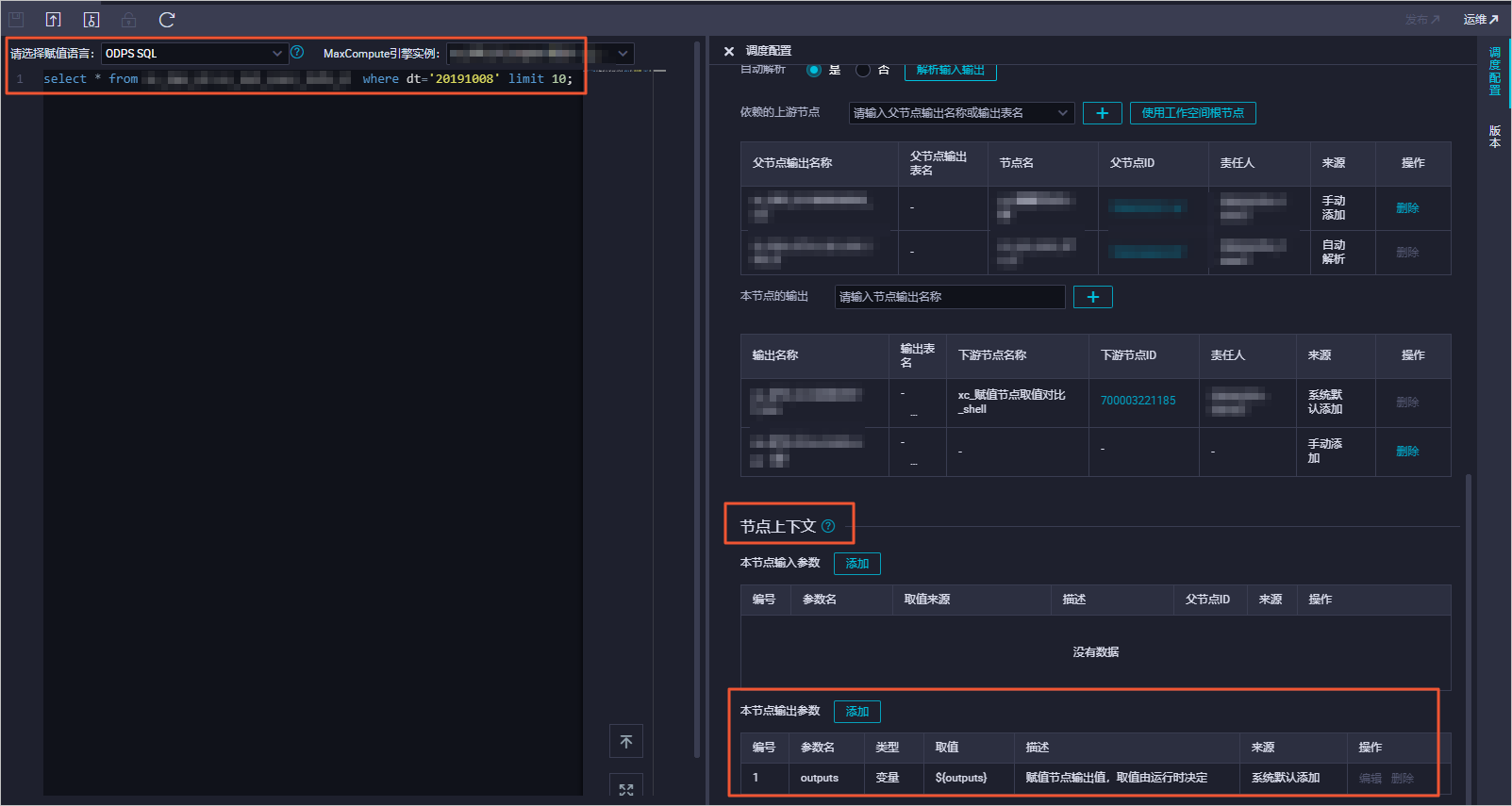Viewport: 1512px width, 806px height.
Task: Click plus icon to add upstream node
Action: coord(1102,113)
